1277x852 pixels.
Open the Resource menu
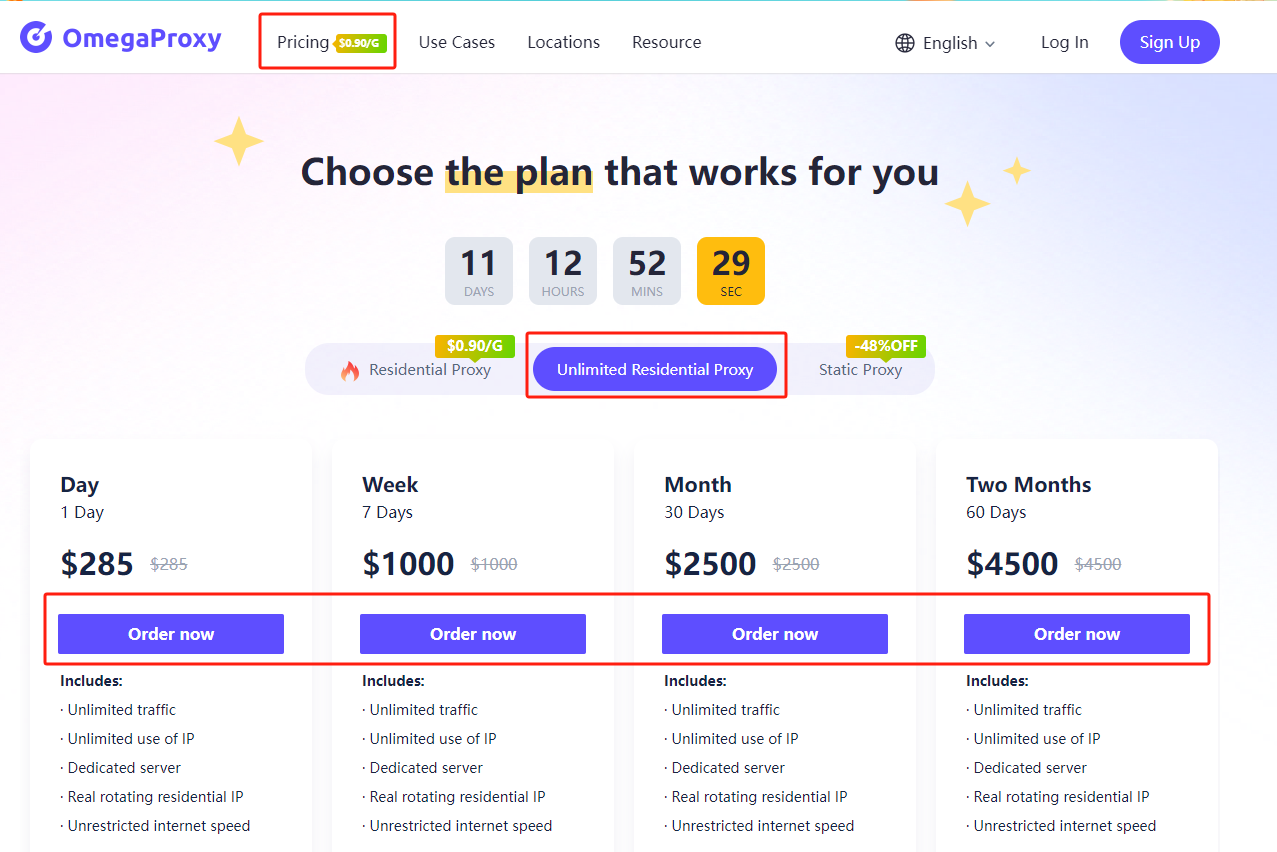667,42
